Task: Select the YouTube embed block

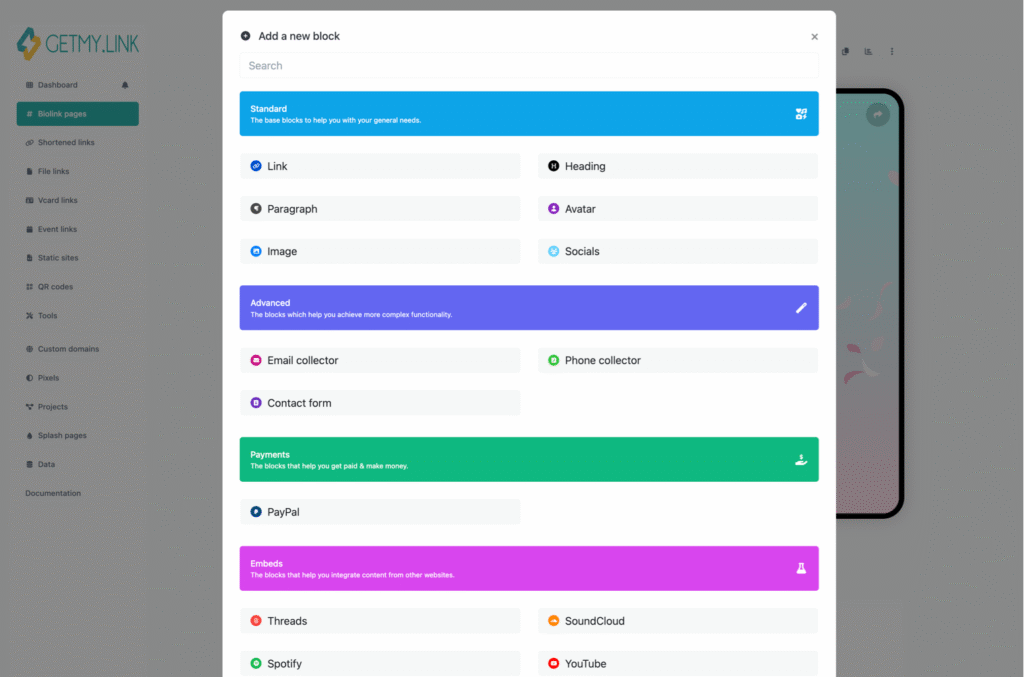Action: 677,664
